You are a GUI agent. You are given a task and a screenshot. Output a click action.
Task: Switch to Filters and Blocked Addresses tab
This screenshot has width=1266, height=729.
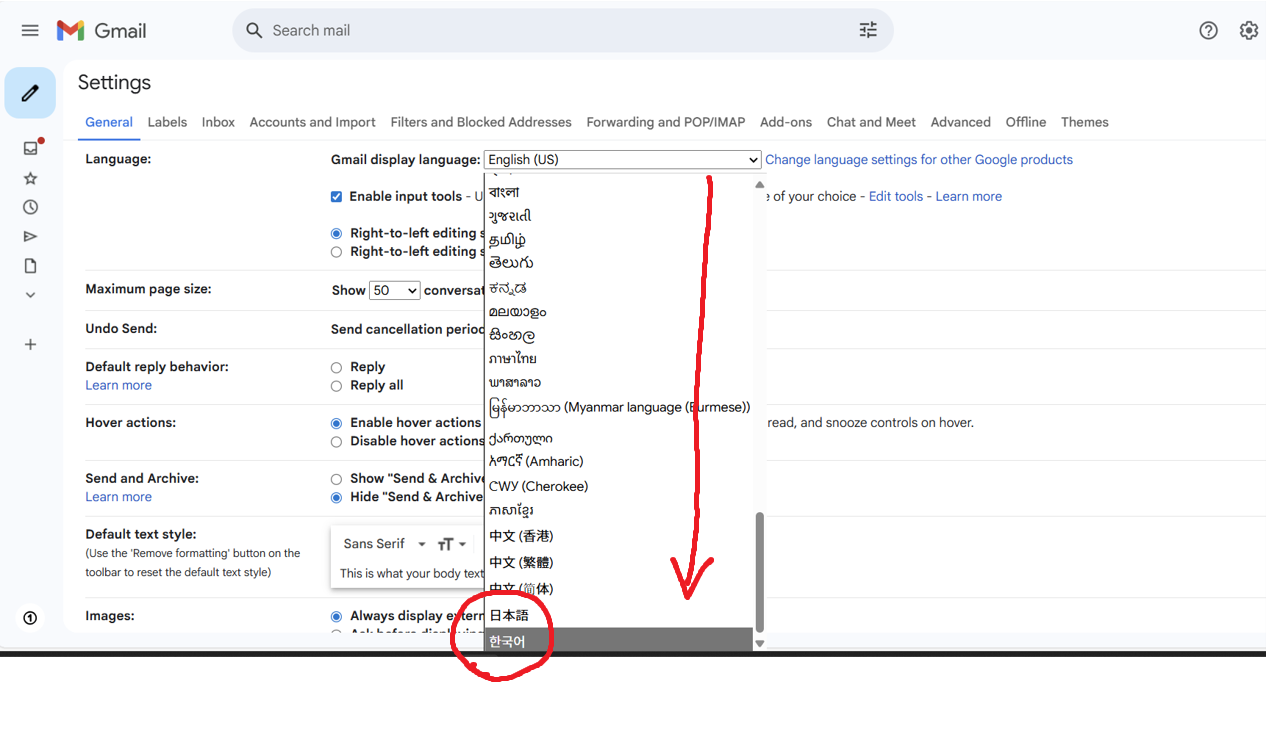(x=481, y=122)
